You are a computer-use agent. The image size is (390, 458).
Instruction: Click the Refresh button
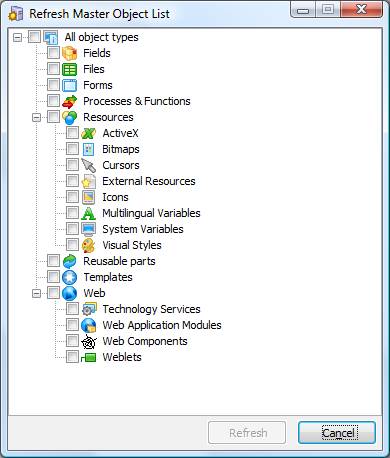(x=247, y=433)
